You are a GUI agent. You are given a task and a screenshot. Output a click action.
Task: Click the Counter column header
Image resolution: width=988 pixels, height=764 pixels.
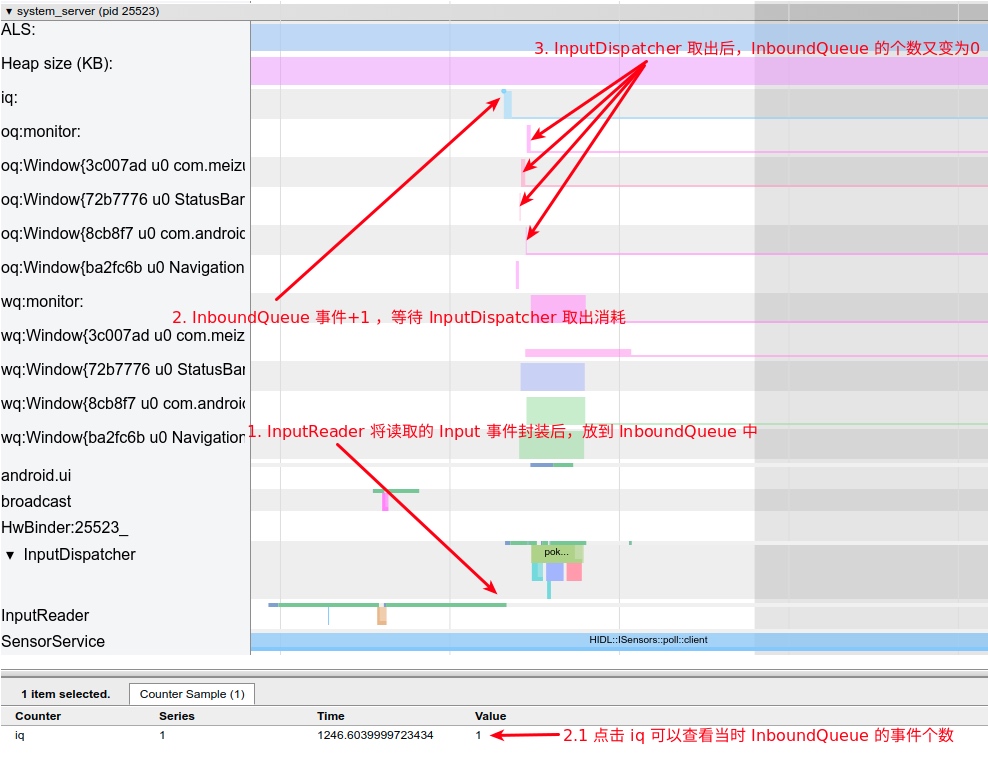(x=38, y=716)
